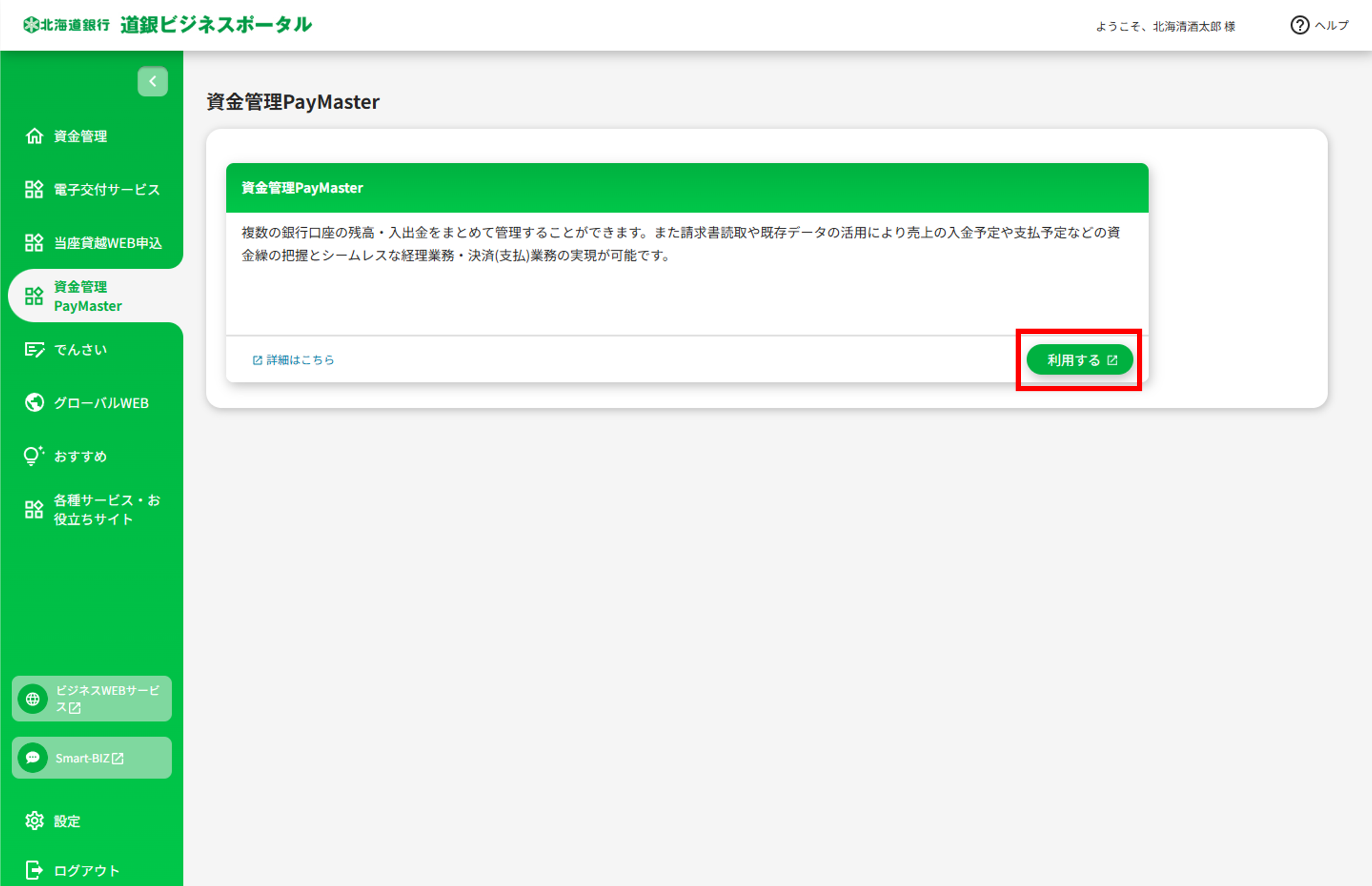Collapse the sidebar with the chevron button
This screenshot has height=886, width=1372.
tap(153, 82)
